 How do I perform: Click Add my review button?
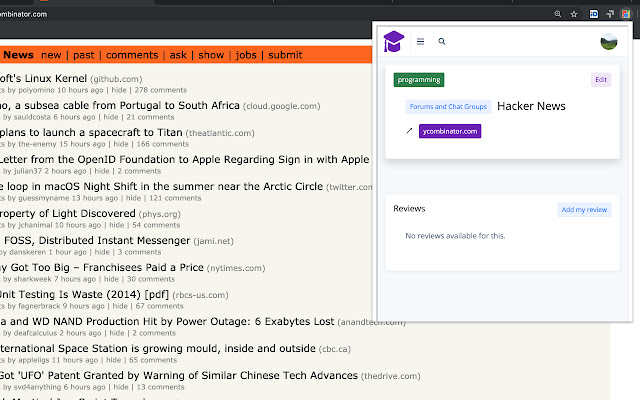tap(584, 209)
